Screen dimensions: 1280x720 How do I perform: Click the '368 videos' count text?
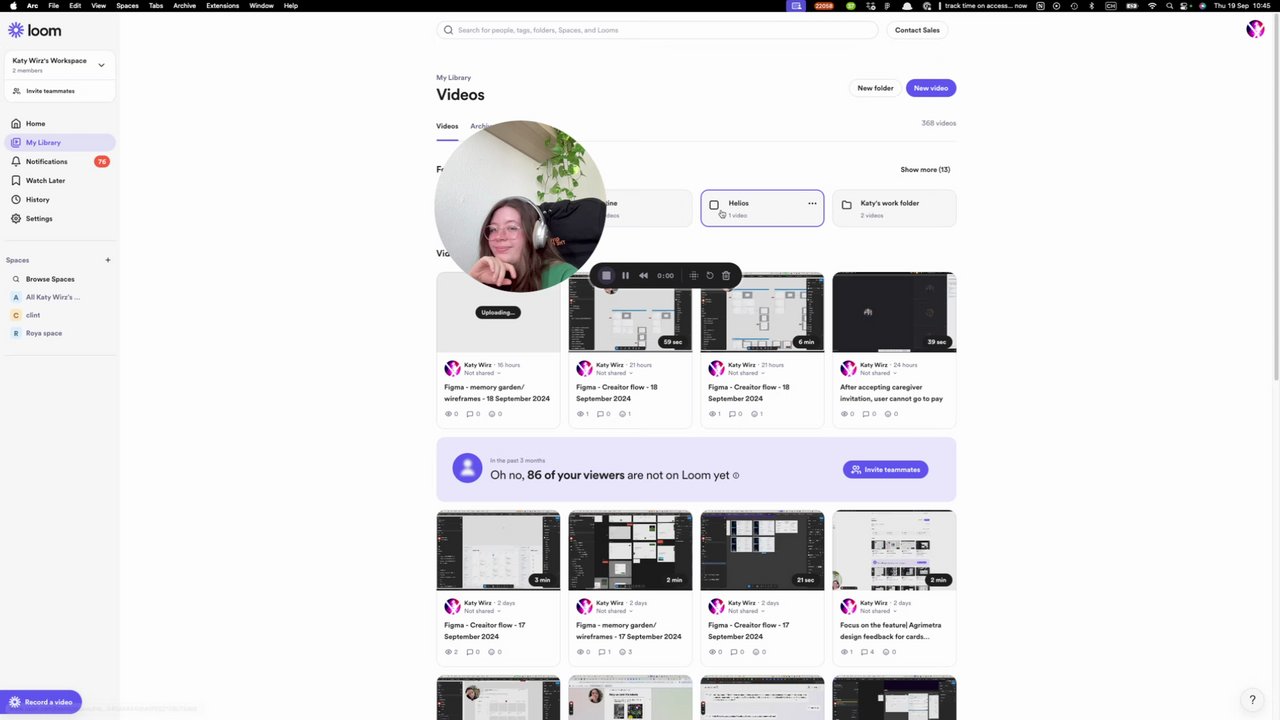point(938,123)
